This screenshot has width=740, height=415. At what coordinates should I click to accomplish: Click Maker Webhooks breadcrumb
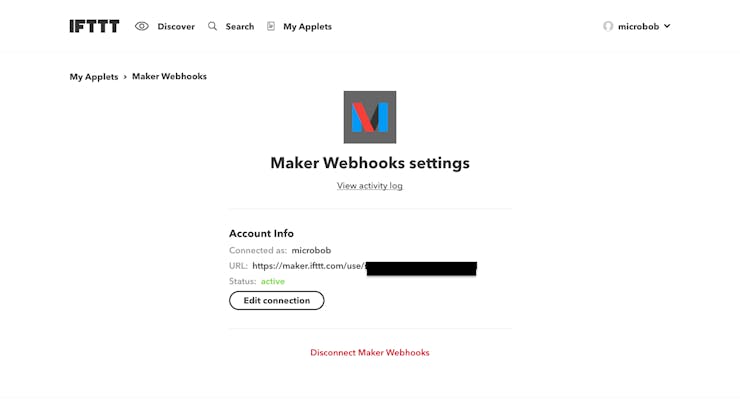click(x=169, y=76)
